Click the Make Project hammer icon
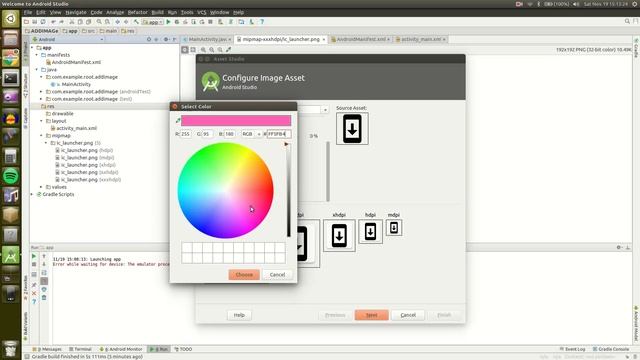Image resolution: width=640 pixels, height=360 pixels. pyautogui.click(x=136, y=22)
